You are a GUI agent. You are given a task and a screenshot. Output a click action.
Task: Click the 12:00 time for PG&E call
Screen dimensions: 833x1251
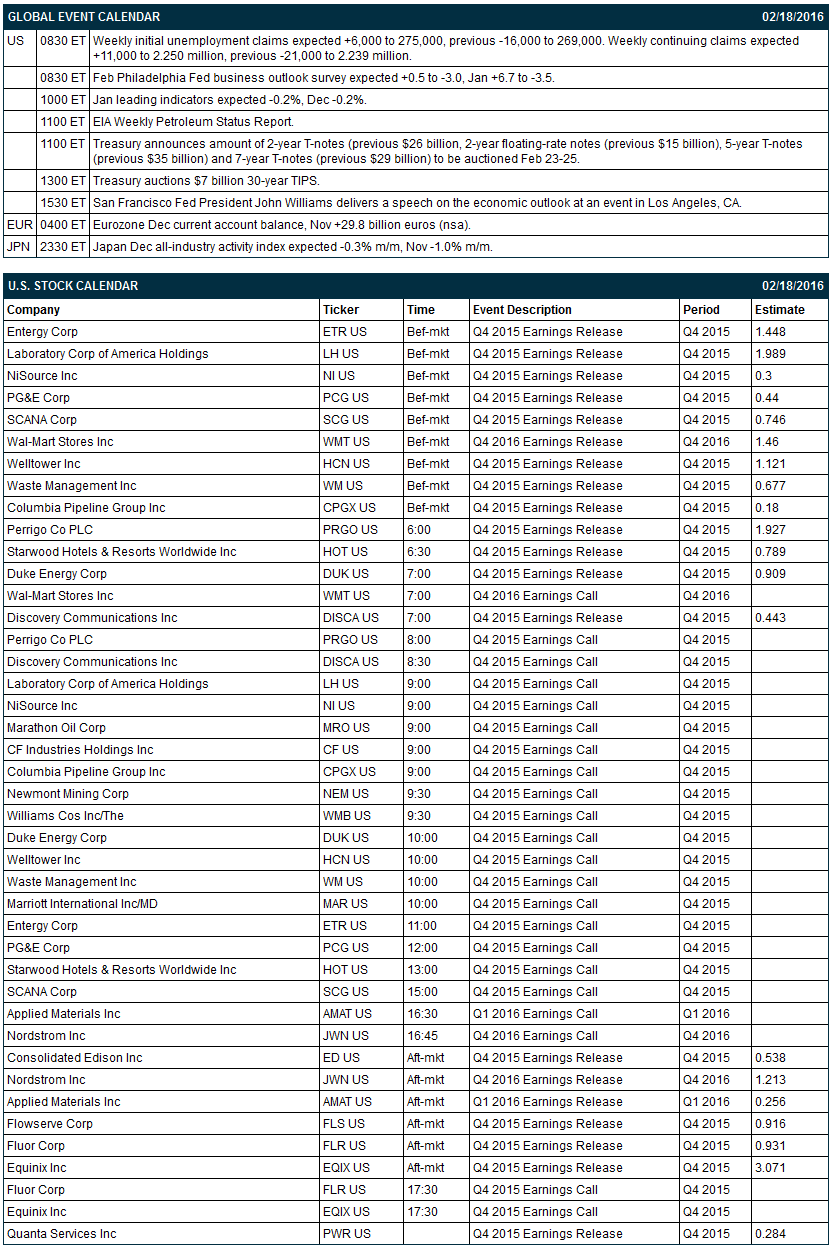pos(422,948)
